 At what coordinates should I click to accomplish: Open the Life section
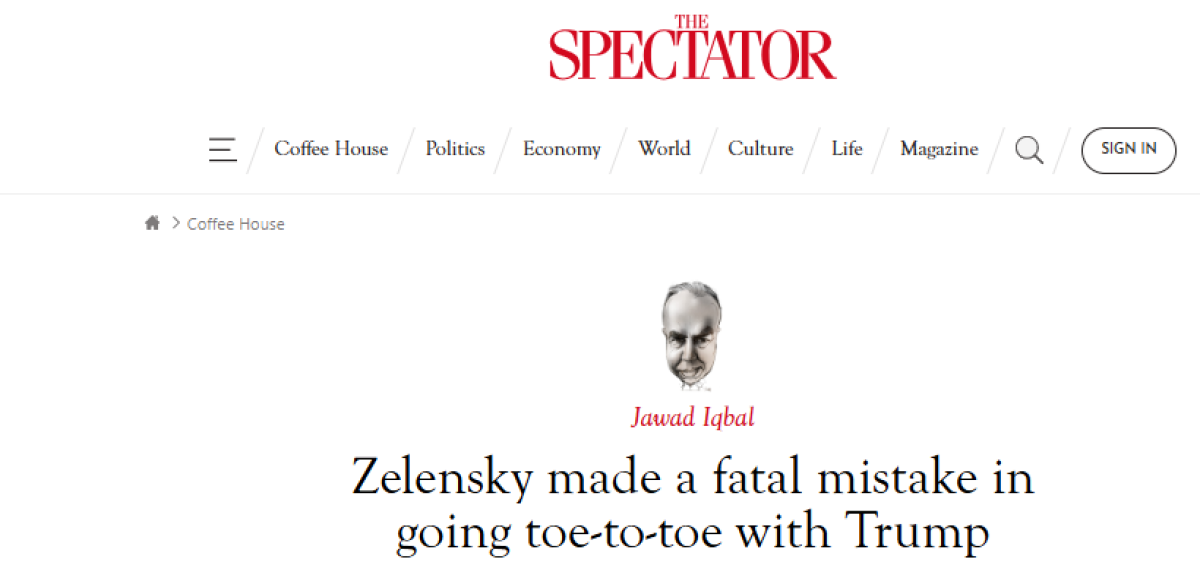(x=846, y=149)
